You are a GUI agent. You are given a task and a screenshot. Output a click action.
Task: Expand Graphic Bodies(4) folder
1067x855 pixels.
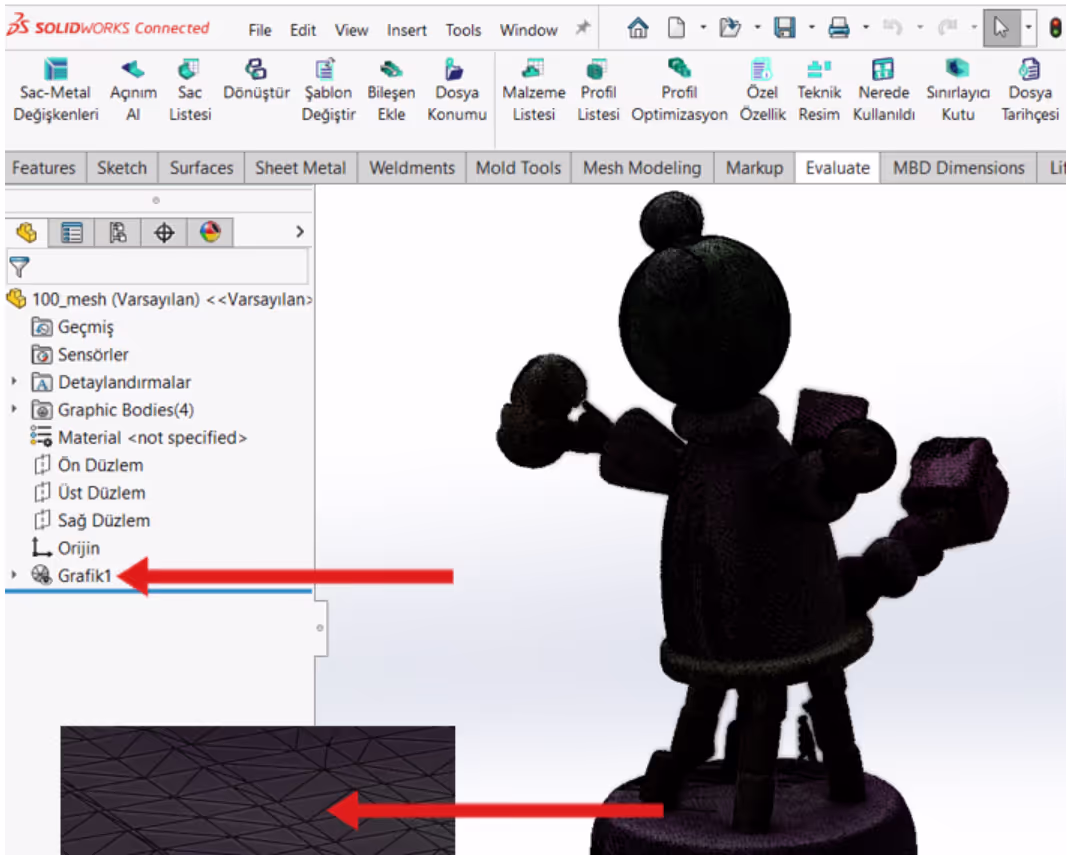[14, 409]
